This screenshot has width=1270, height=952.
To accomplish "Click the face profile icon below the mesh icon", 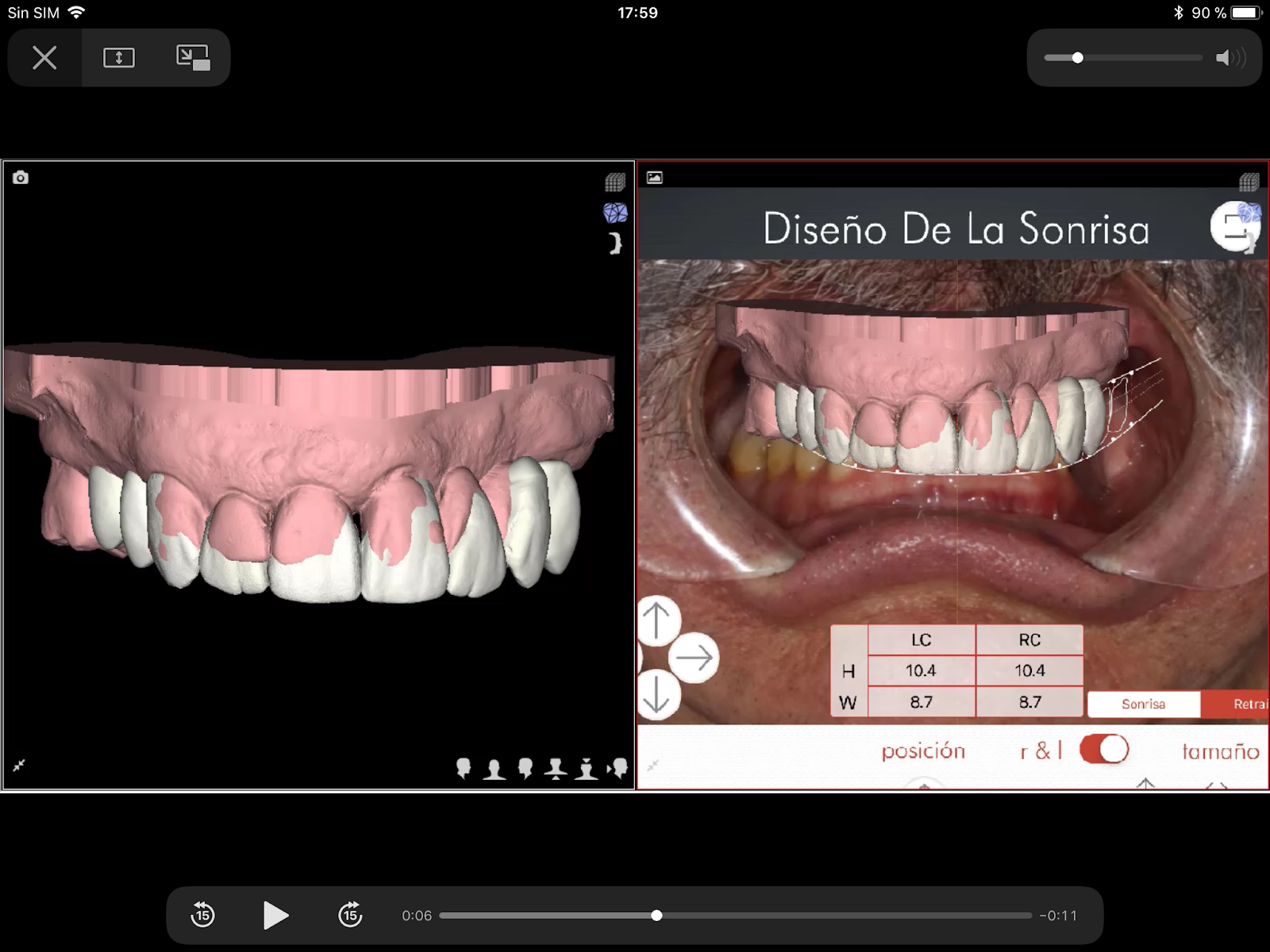I will tap(615, 243).
